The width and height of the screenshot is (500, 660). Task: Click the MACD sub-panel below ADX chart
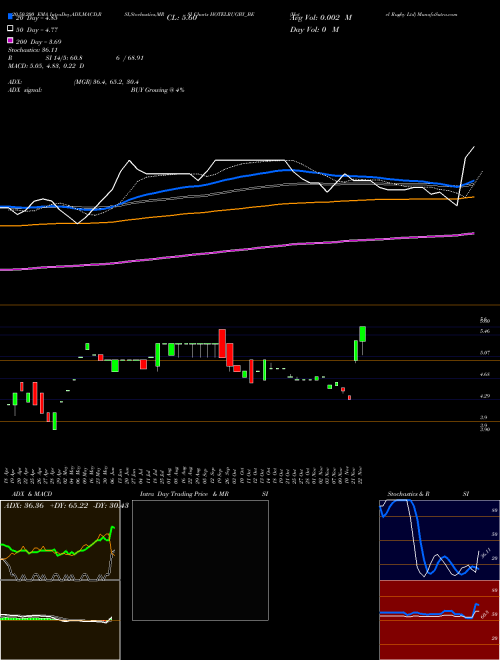pyautogui.click(x=60, y=620)
